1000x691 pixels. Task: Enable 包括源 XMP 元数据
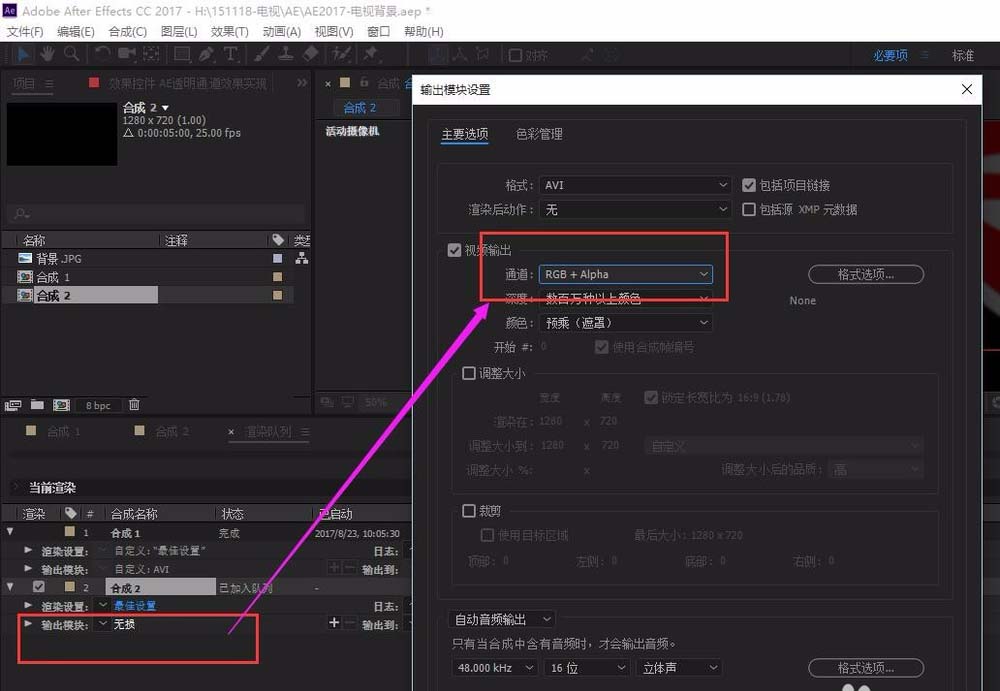(749, 209)
